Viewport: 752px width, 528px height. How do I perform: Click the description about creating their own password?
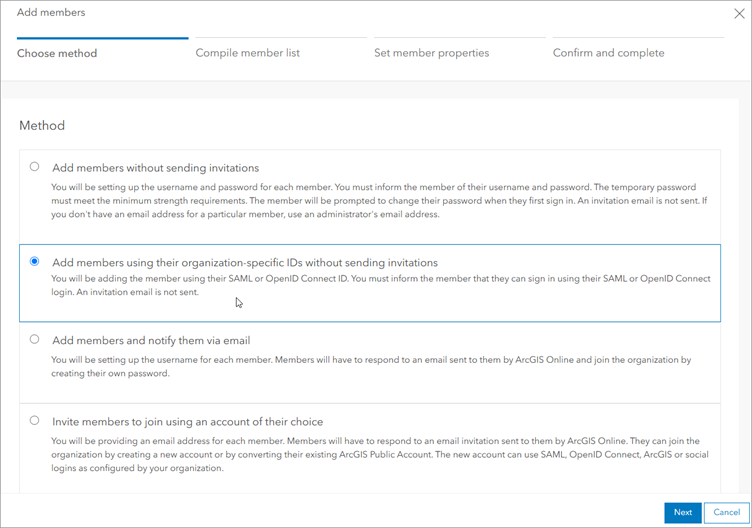370,367
